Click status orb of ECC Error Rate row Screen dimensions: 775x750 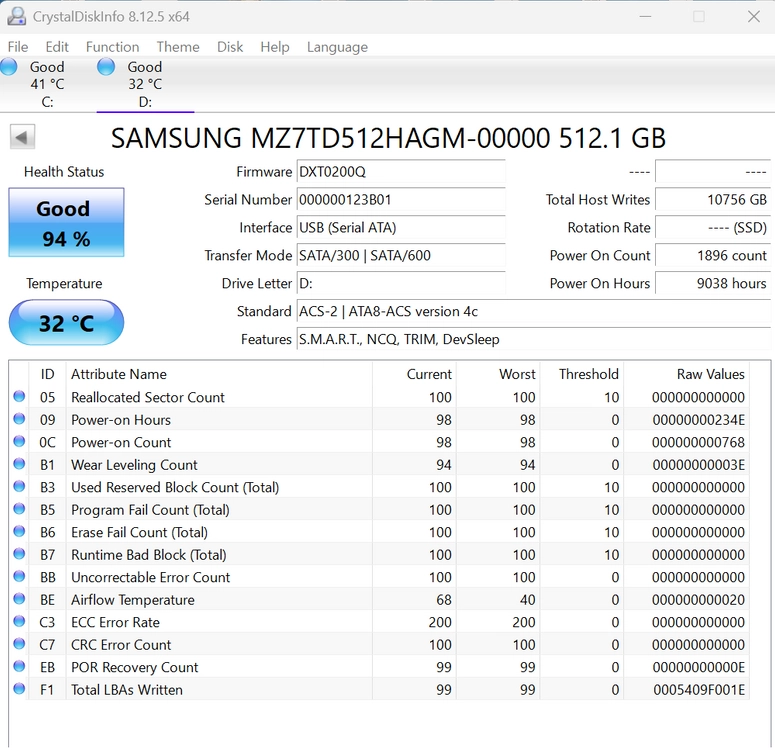(19, 621)
